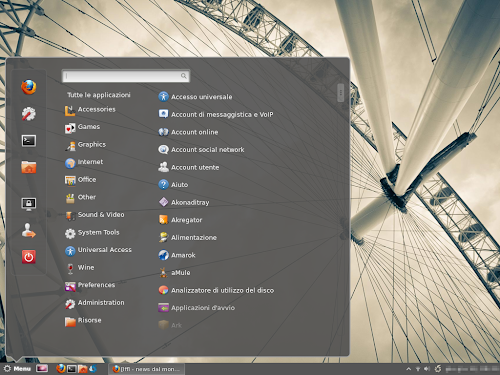Screen dimensions: 500x375
Task: Open the Games category
Action: pos(82,127)
